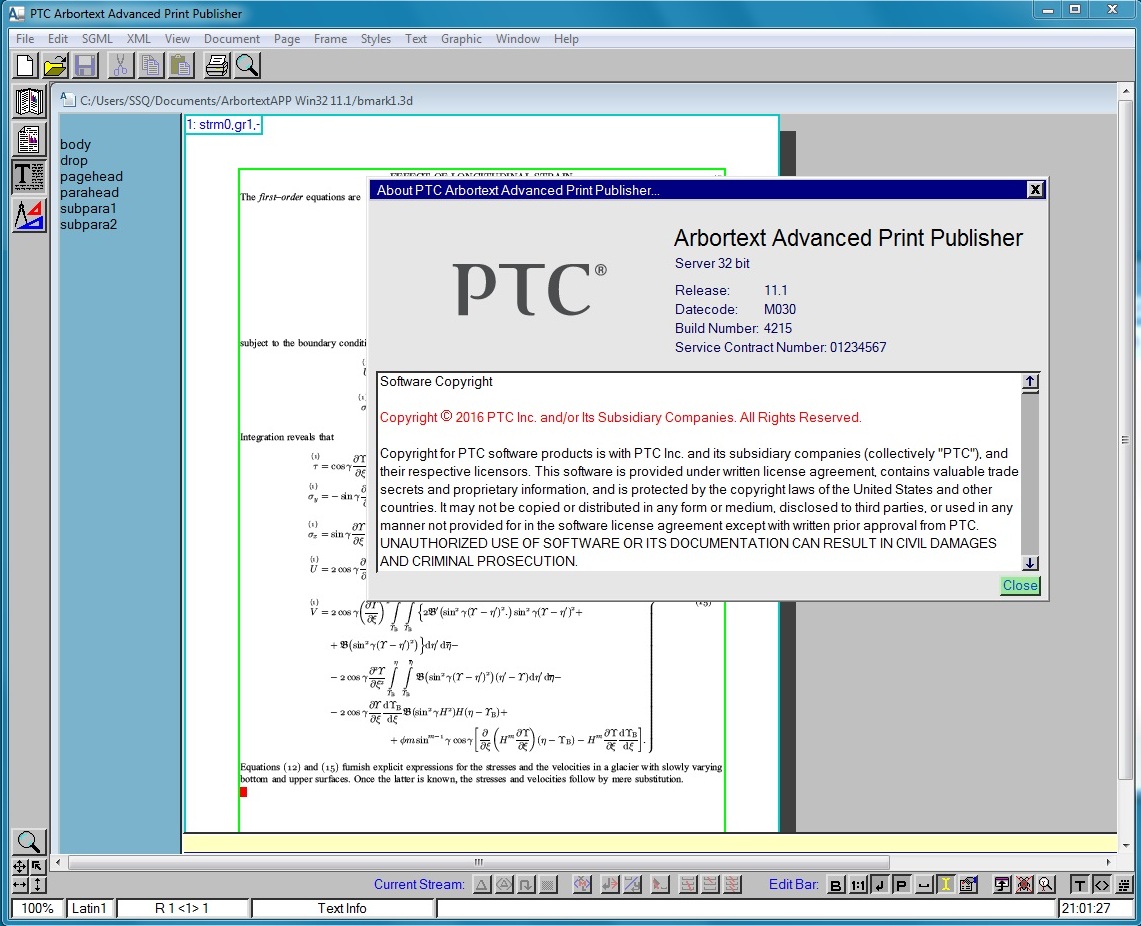The image size is (1141, 926).
Task: Open the Page menu
Action: point(287,39)
